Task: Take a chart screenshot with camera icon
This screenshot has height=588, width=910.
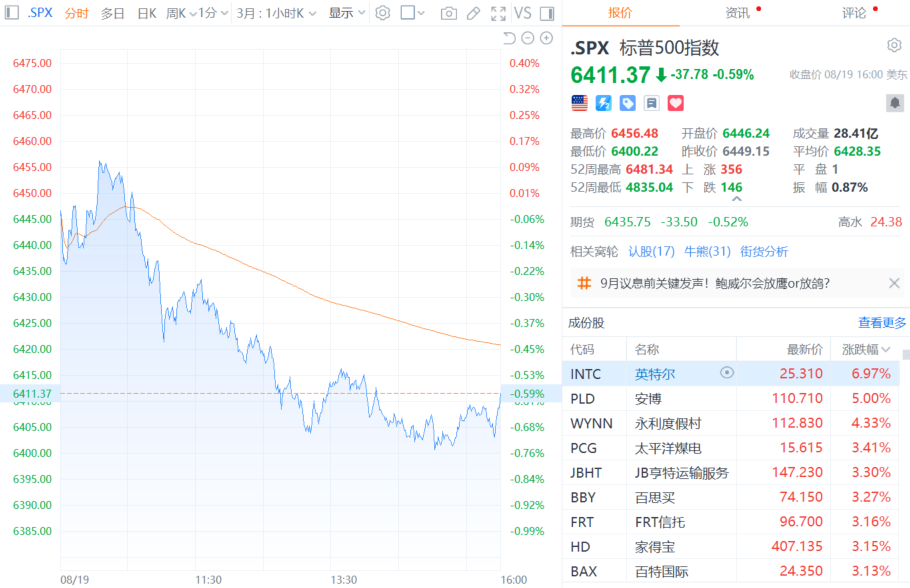Action: 449,13
